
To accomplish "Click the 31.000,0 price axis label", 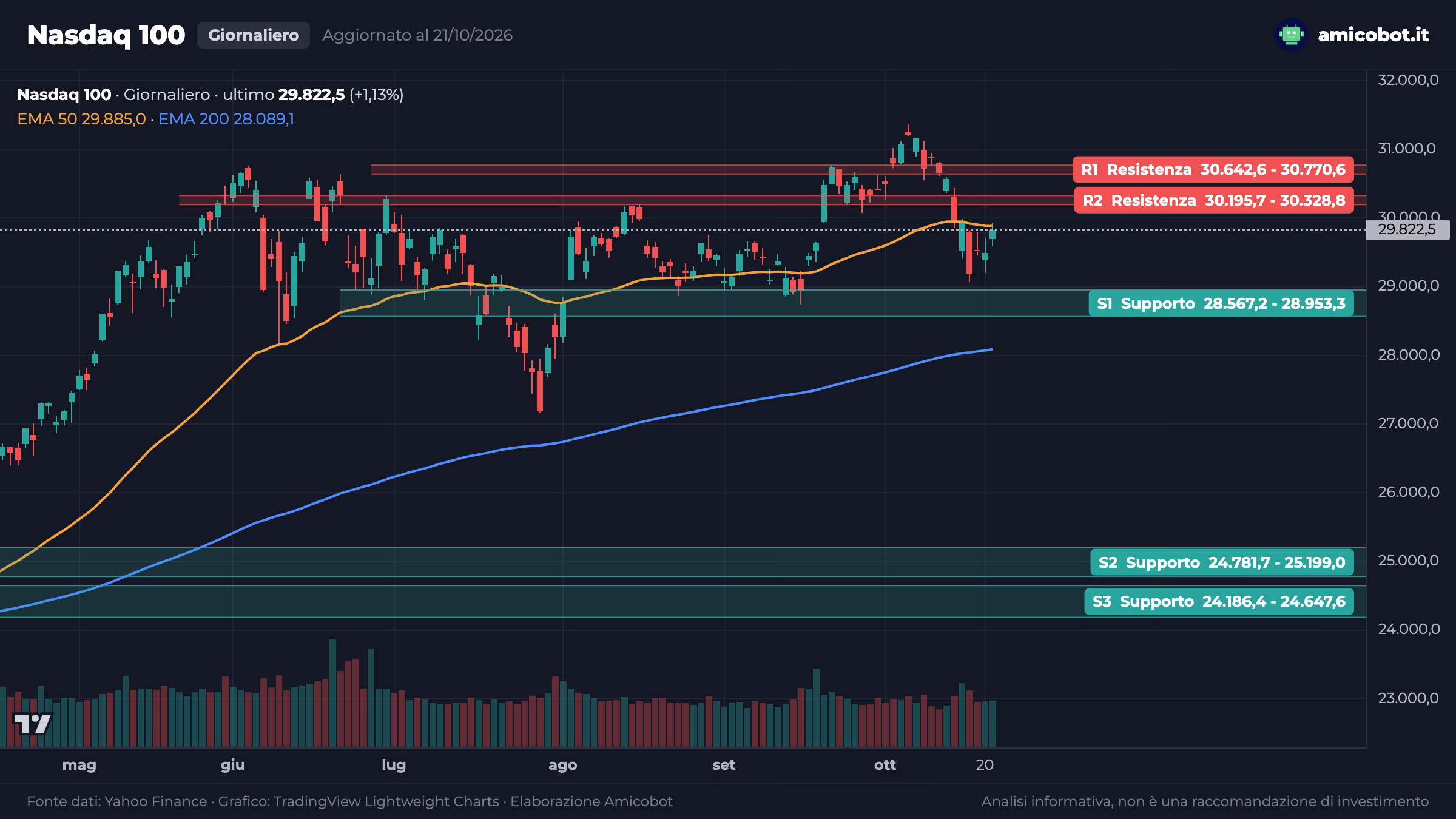I will (x=1407, y=148).
